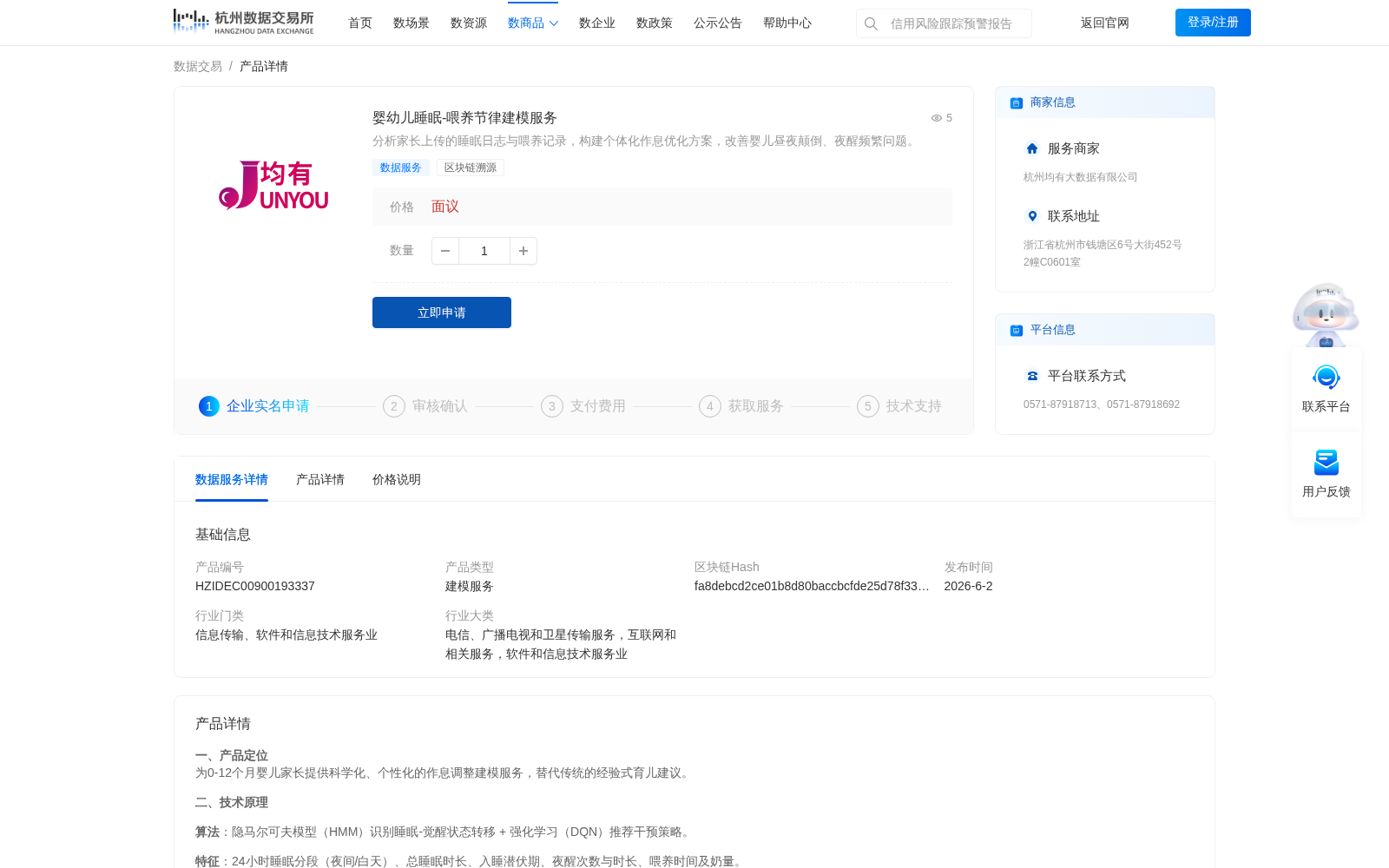This screenshot has width=1389, height=868.
Task: Click the 商家信息 header icon
Action: 1017,102
